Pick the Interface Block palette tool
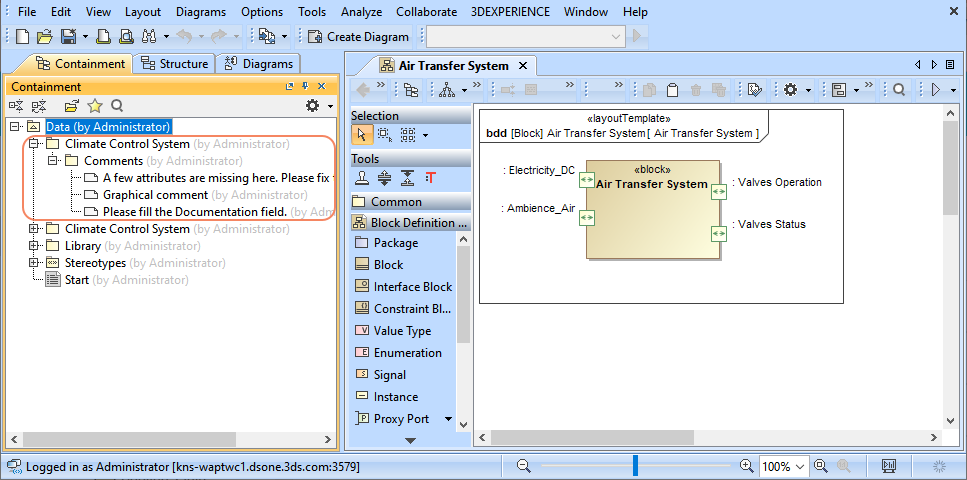This screenshot has width=967, height=480. coord(412,287)
